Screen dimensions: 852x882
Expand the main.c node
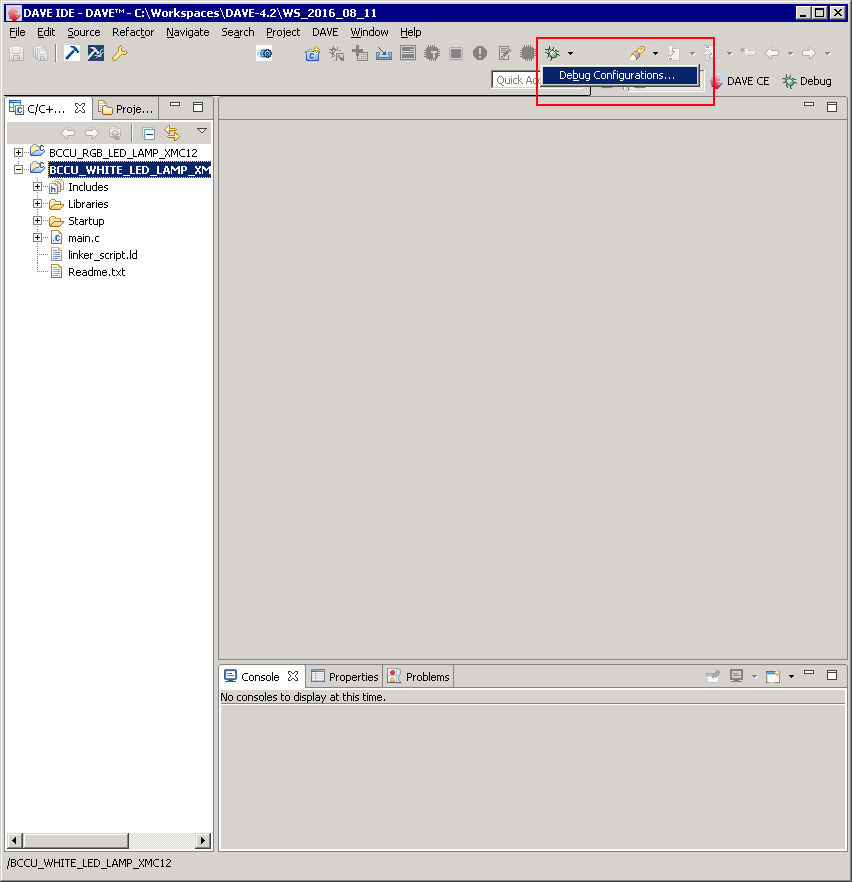pyautogui.click(x=37, y=237)
